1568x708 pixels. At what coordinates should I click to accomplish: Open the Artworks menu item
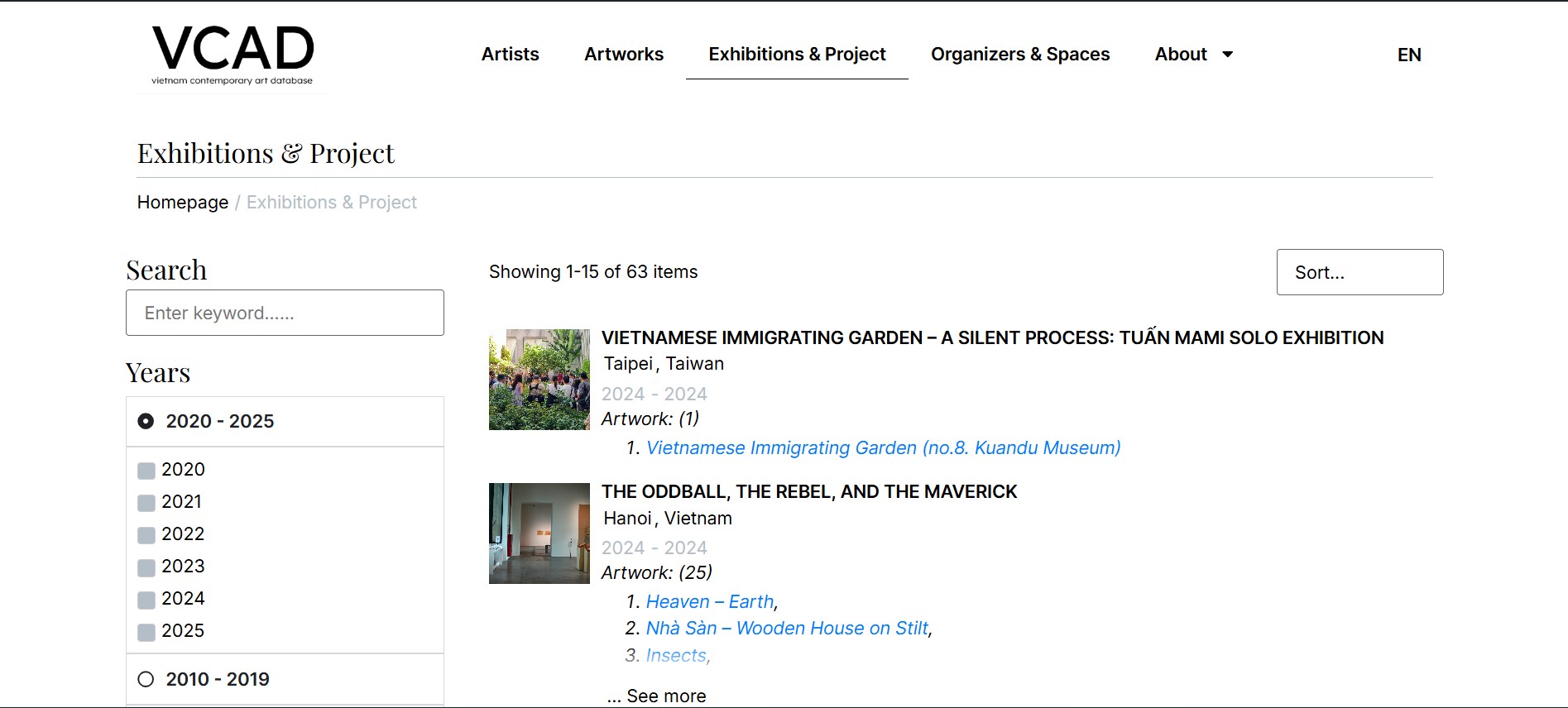click(623, 55)
